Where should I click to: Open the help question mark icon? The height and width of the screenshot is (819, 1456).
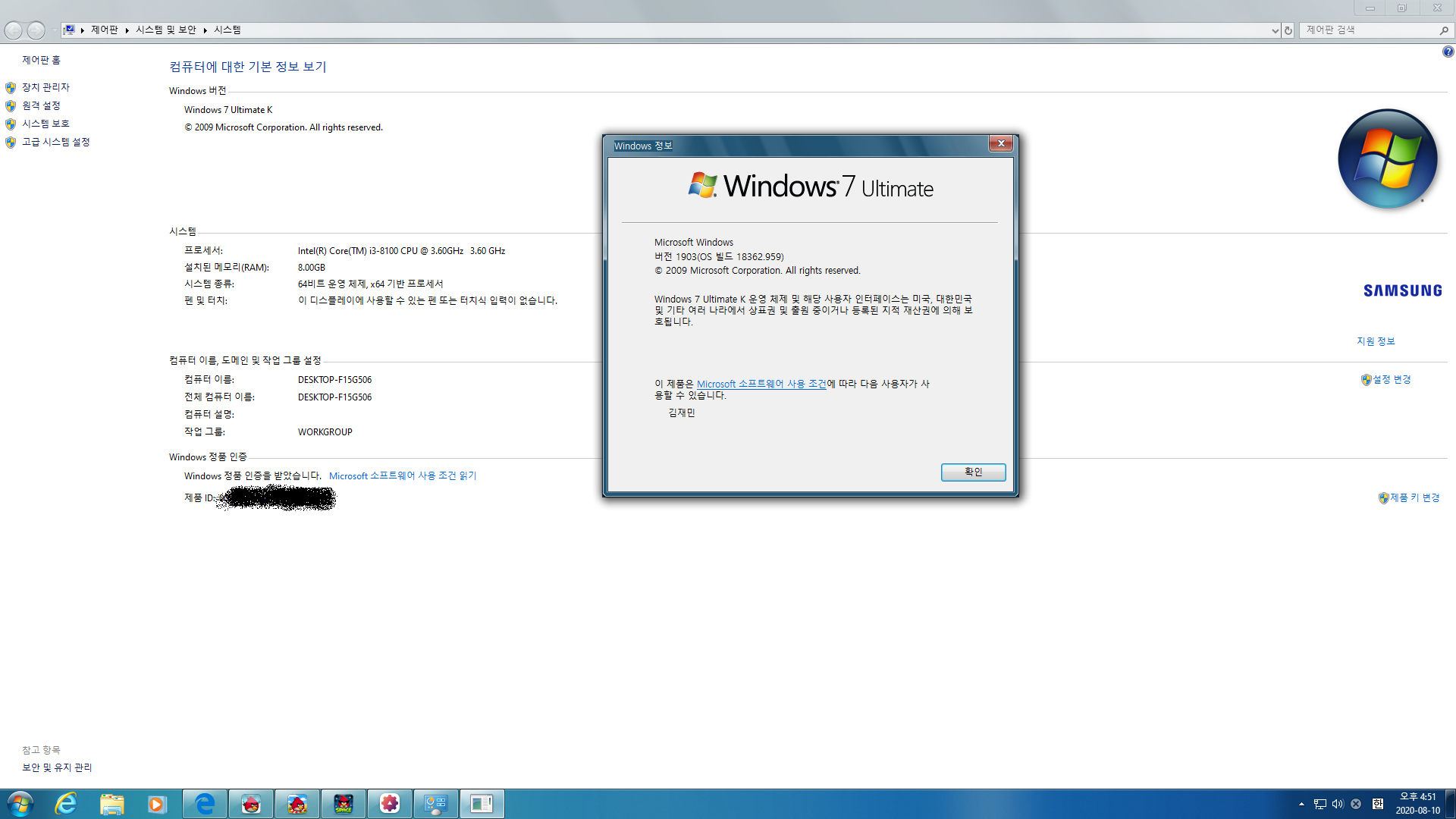pos(1448,52)
